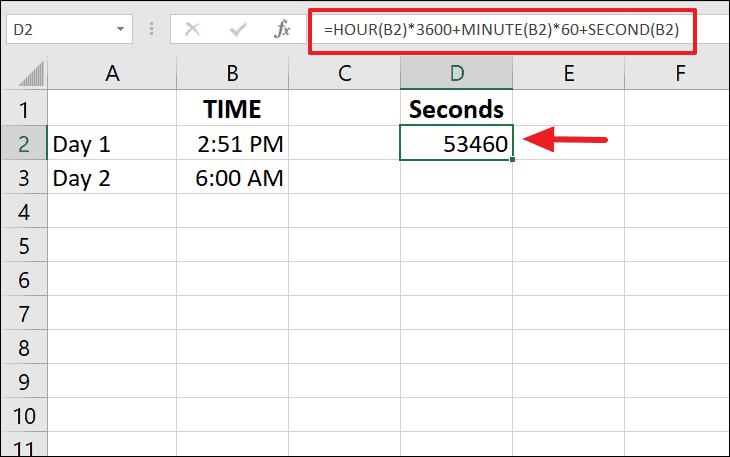Select column E header
The image size is (730, 457).
tap(568, 74)
